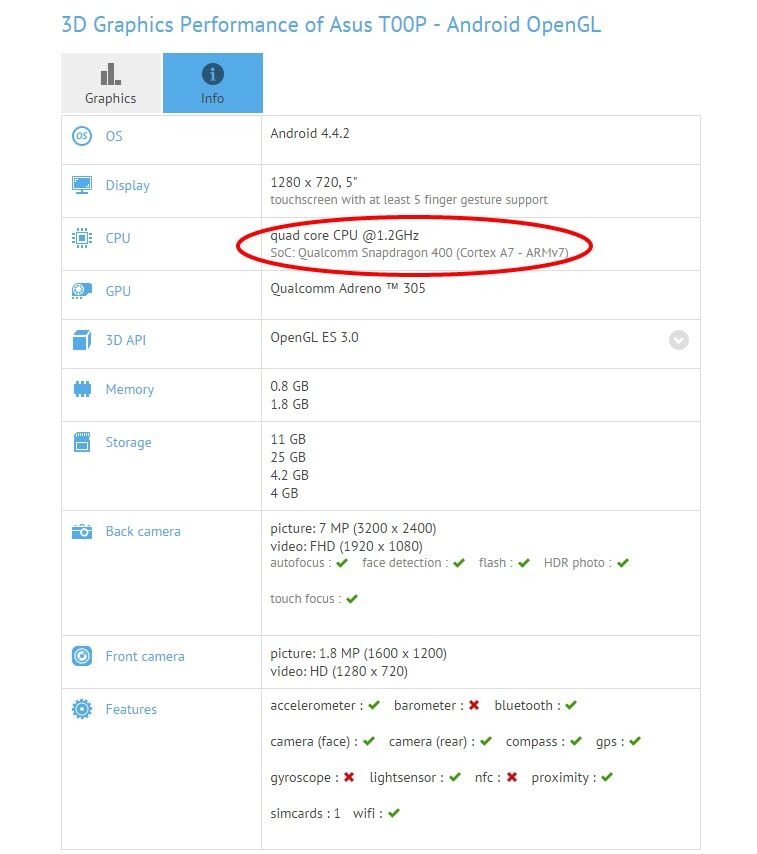
Task: Click the 11 GB storage value
Action: [x=288, y=439]
